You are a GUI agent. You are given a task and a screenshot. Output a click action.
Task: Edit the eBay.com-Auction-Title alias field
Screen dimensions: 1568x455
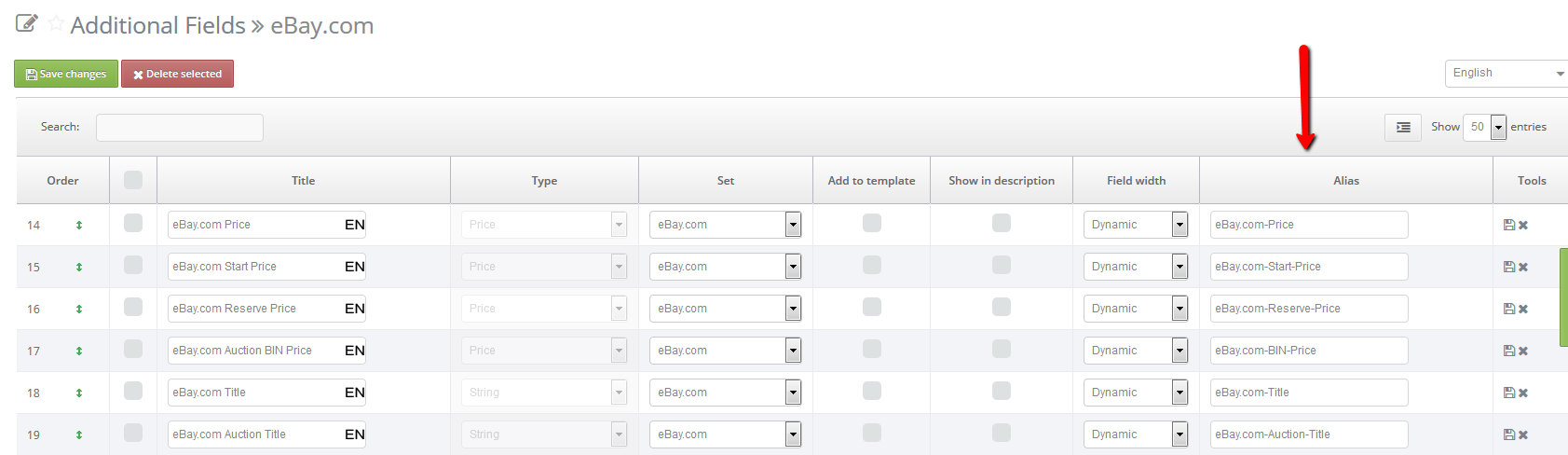pyautogui.click(x=1309, y=434)
